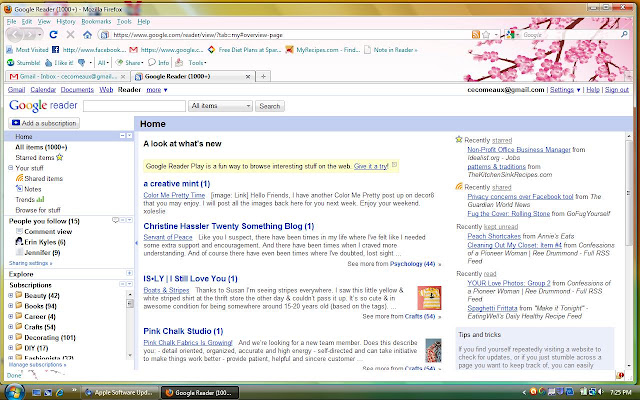The width and height of the screenshot is (640, 400).
Task: Open Sharing settings link
Action: click(x=31, y=263)
